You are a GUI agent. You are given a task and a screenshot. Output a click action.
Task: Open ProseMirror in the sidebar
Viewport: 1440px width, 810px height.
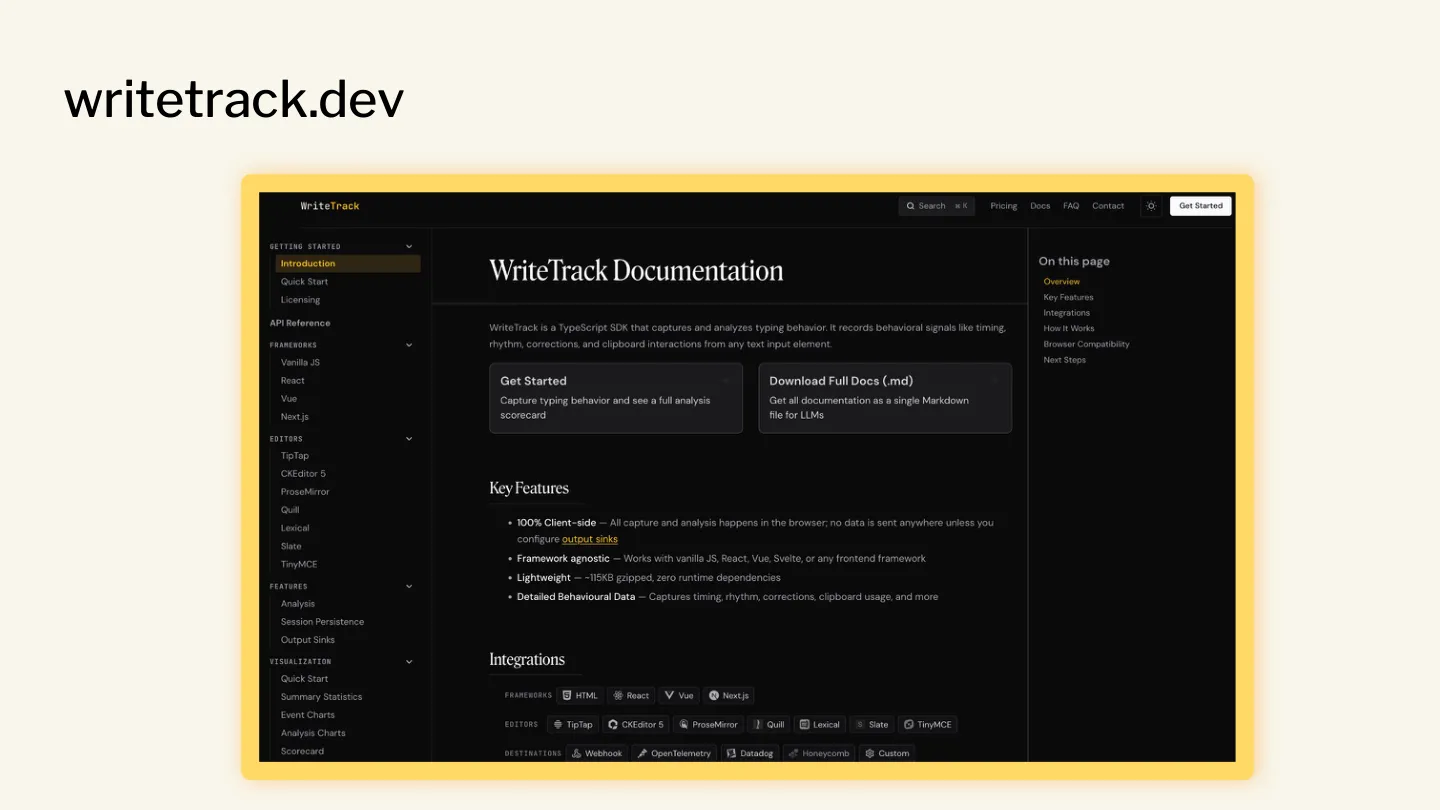[305, 492]
